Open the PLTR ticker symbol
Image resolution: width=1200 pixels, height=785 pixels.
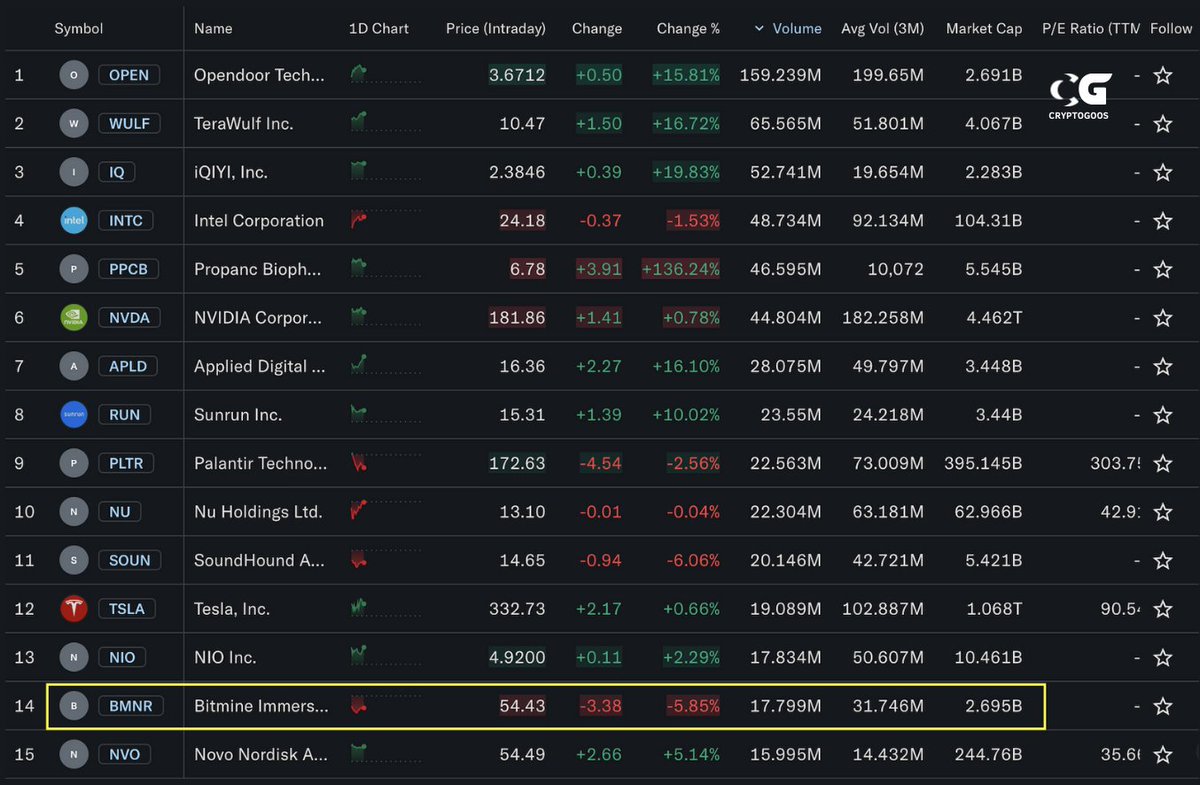pyautogui.click(x=127, y=463)
